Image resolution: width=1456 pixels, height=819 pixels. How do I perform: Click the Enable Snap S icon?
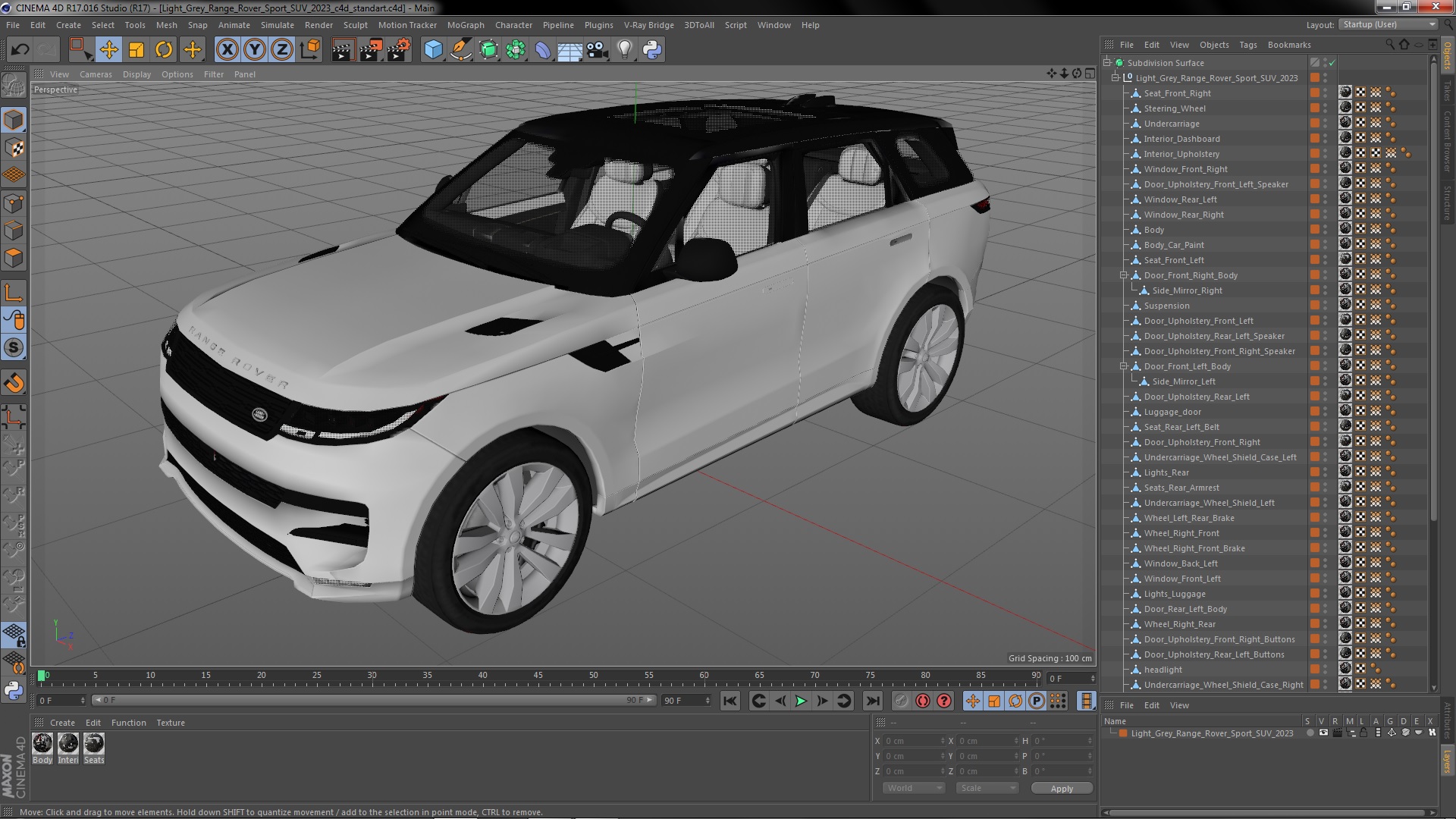click(14, 348)
